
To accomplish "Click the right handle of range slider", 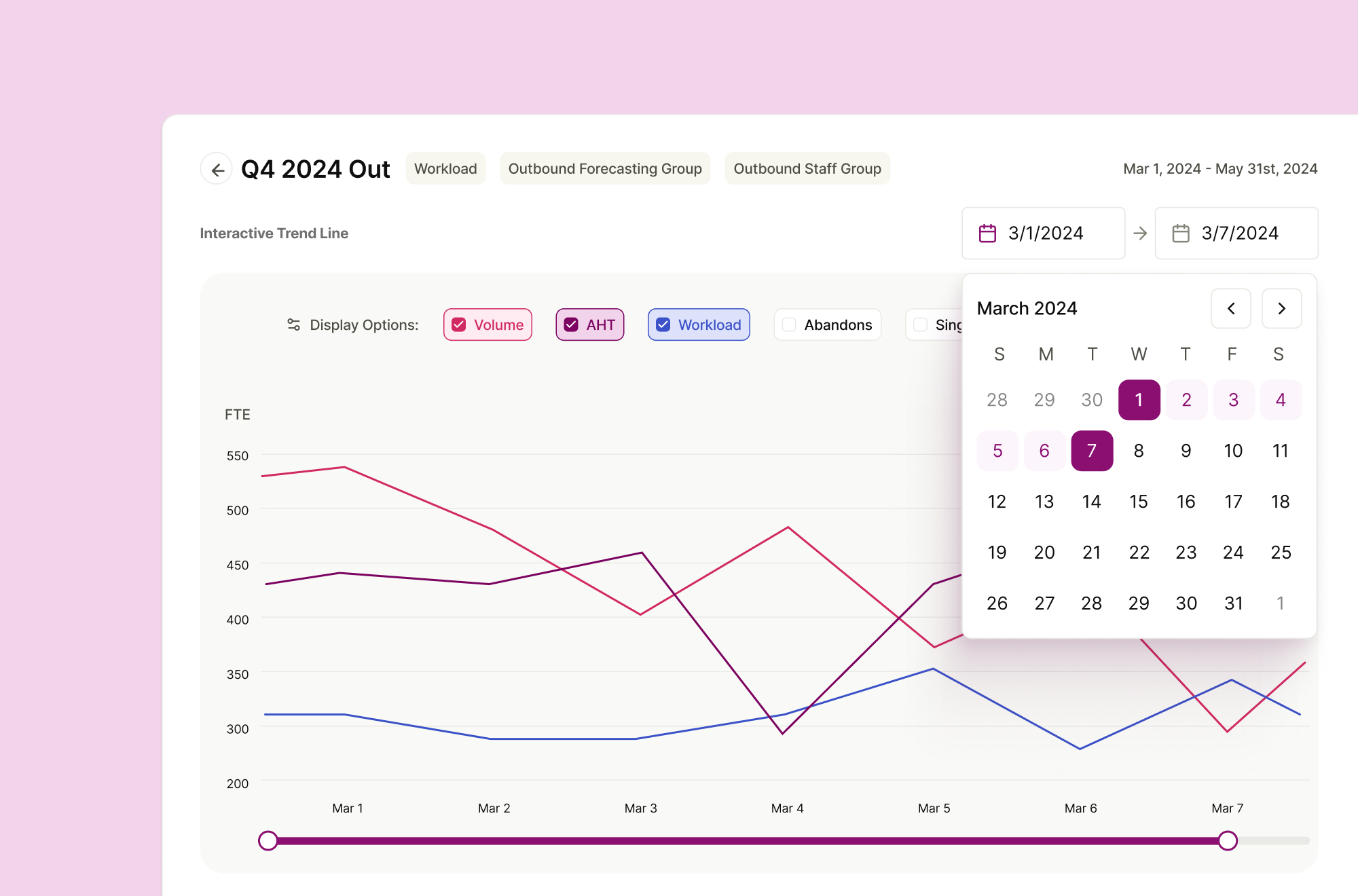I will 1227,840.
